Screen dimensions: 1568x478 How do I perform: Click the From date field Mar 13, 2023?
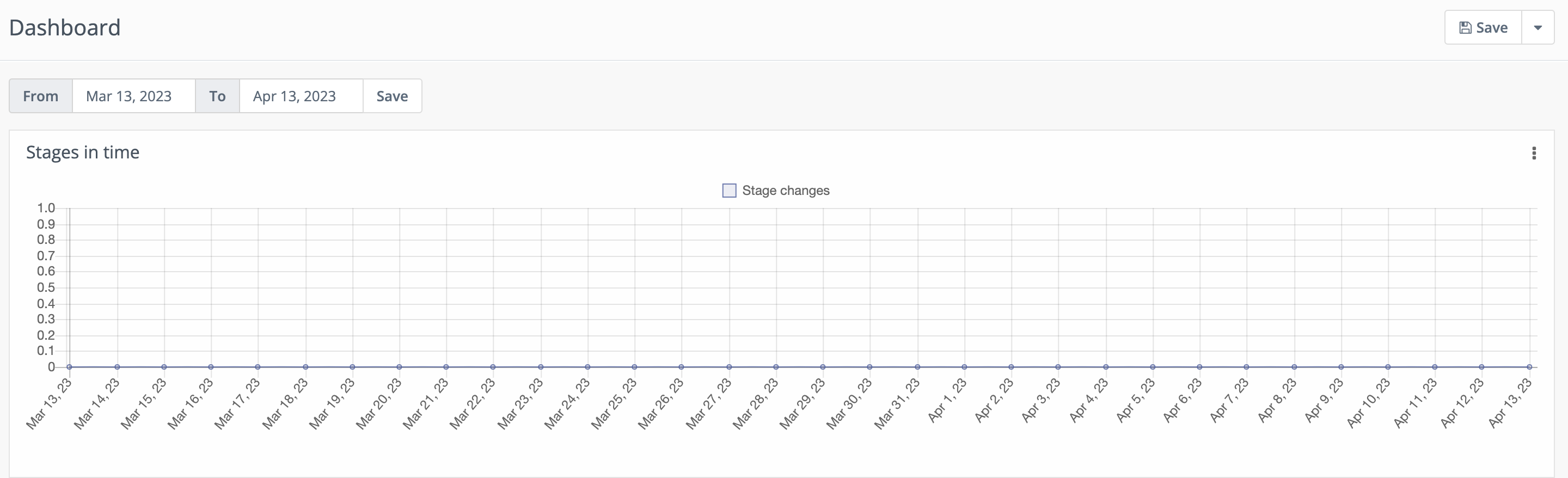pyautogui.click(x=133, y=96)
